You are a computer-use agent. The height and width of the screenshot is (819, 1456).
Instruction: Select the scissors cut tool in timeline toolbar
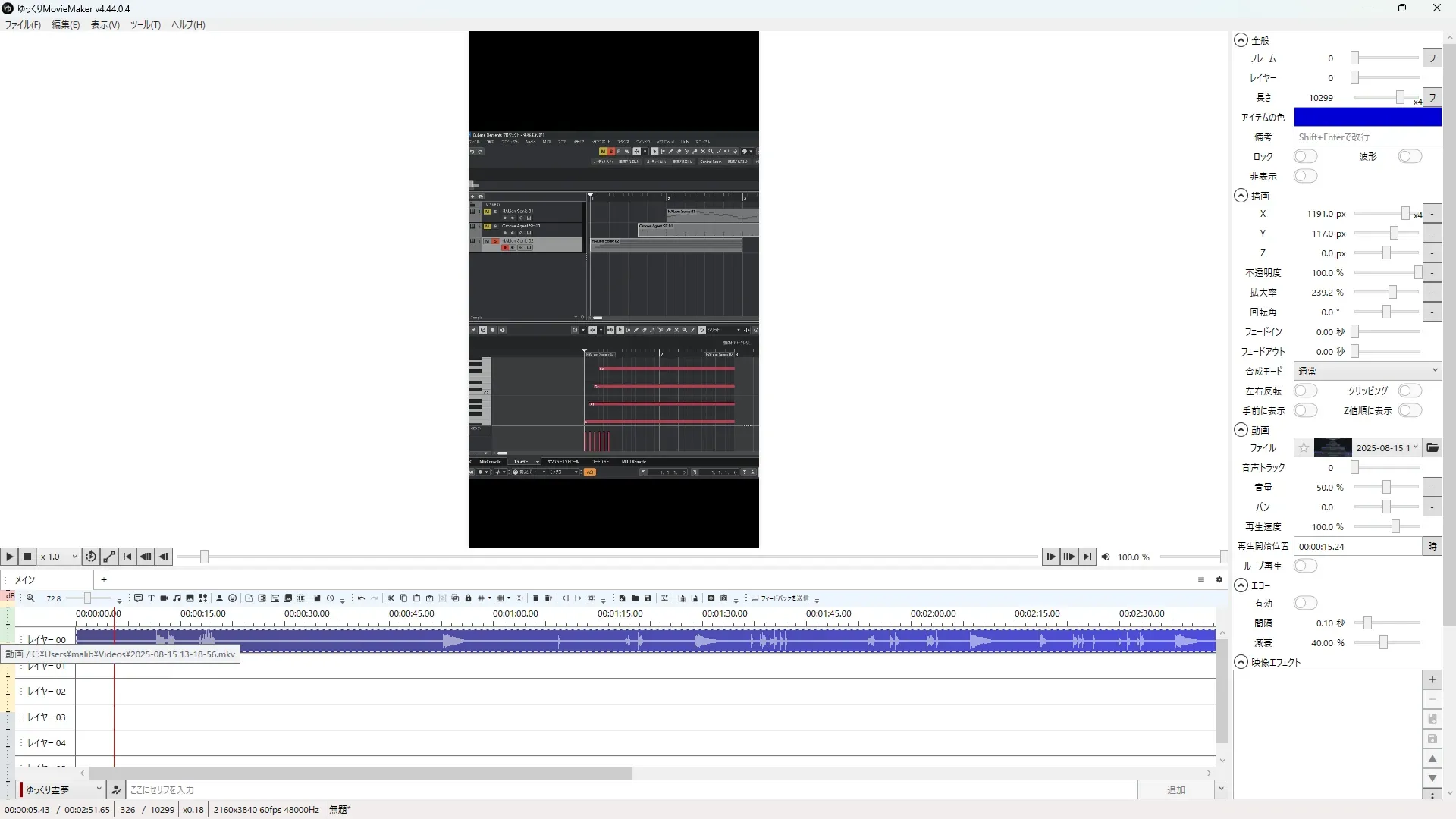391,598
